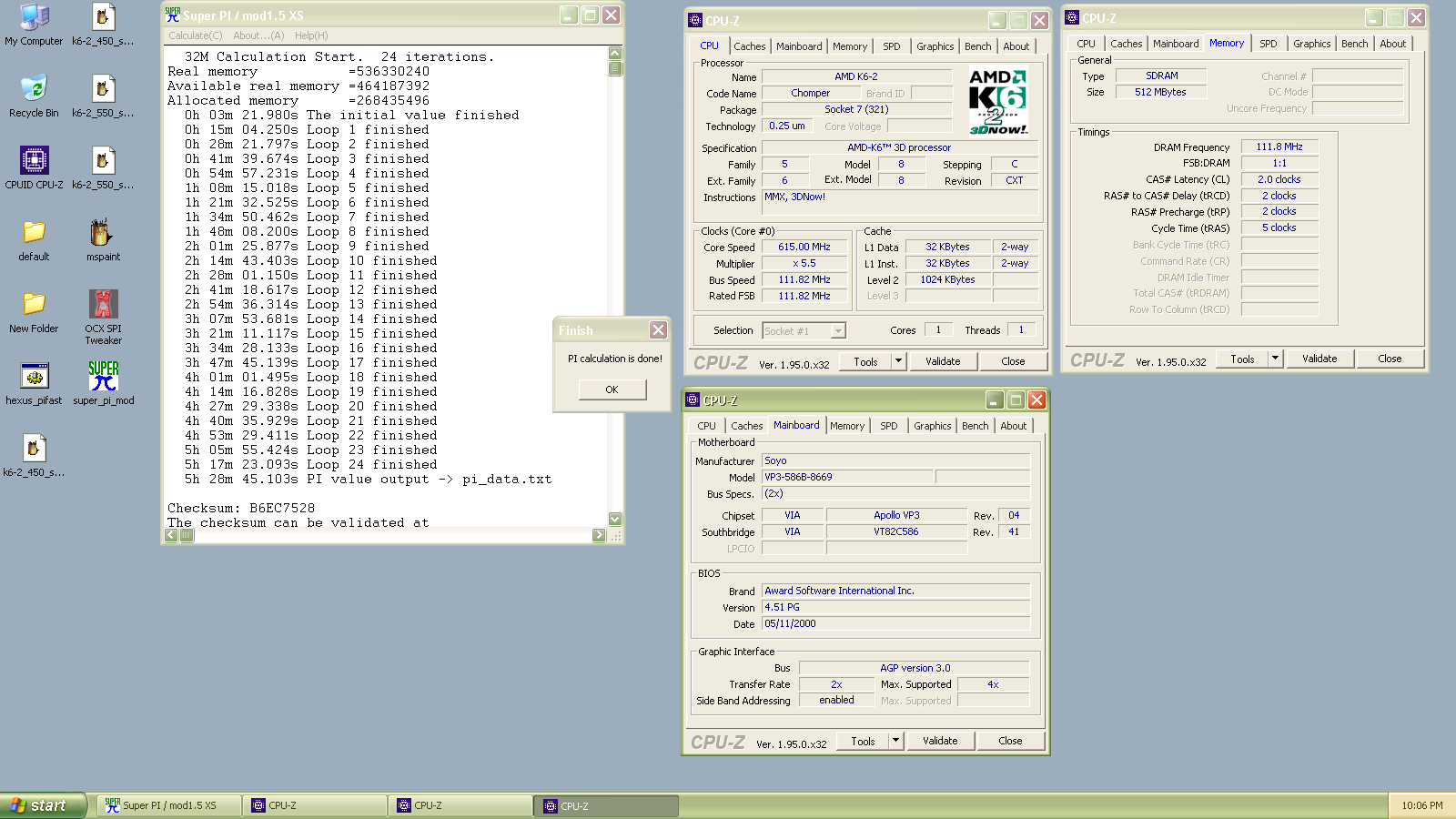Click Validate in CPU-Z CPU window
Viewport: 1456px width, 819px height.
943,361
